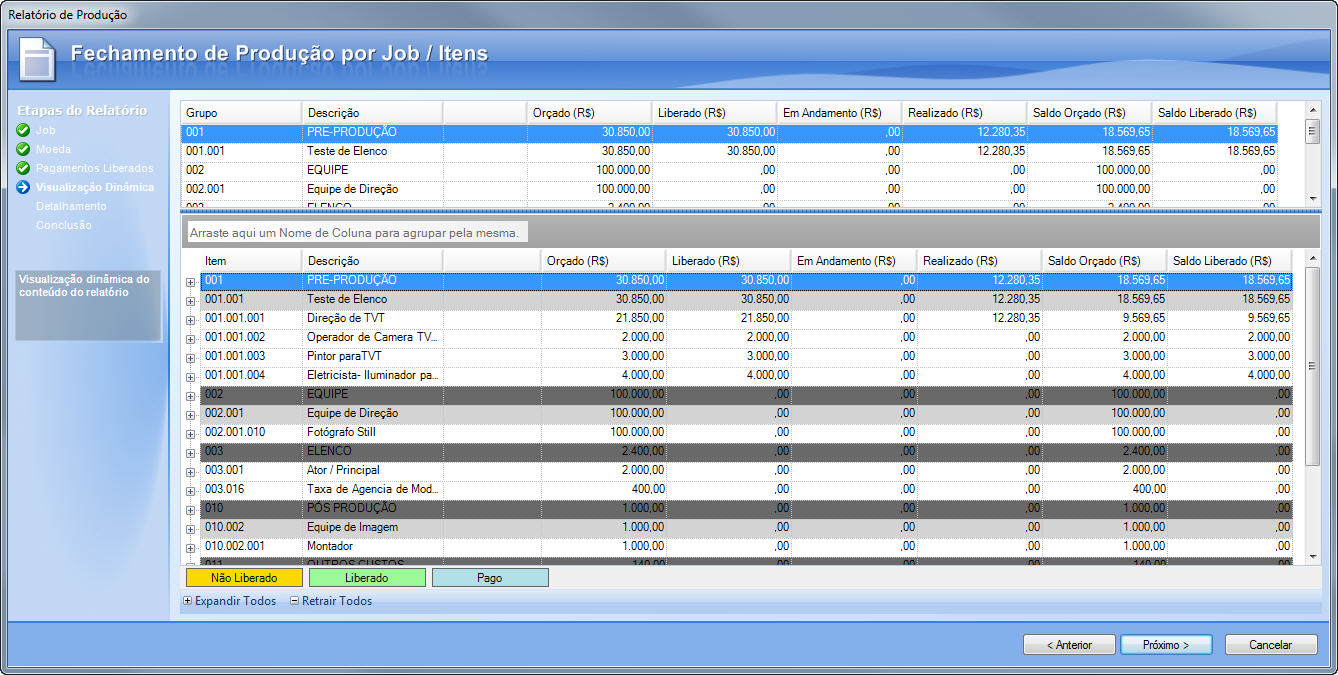The image size is (1338, 675).
Task: Click the lower grid's scroll-up arrow
Action: (x=1312, y=257)
